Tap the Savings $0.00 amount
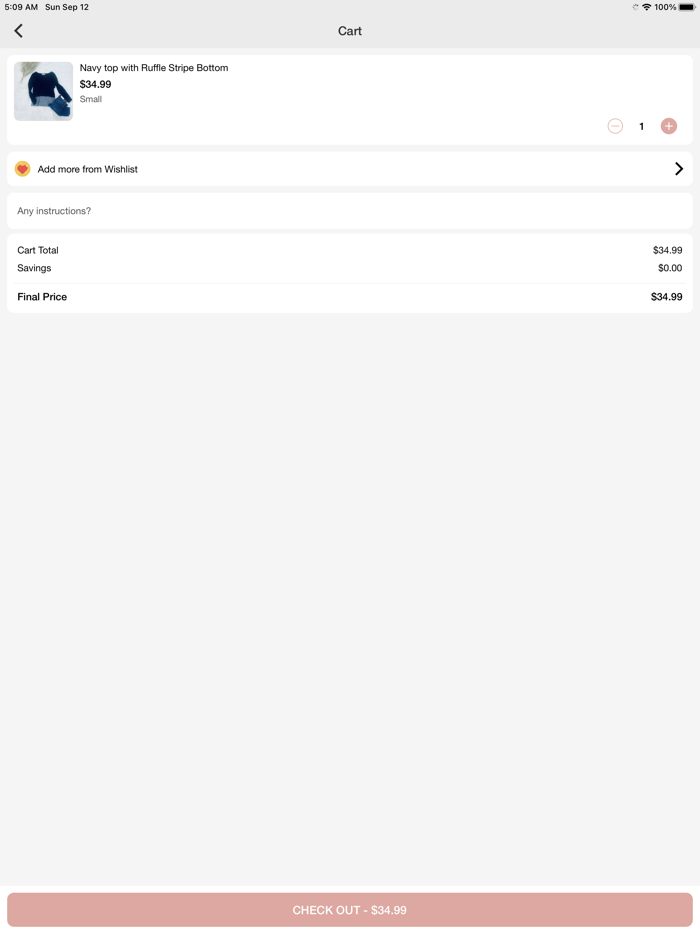Image resolution: width=700 pixels, height=934 pixels. (669, 268)
